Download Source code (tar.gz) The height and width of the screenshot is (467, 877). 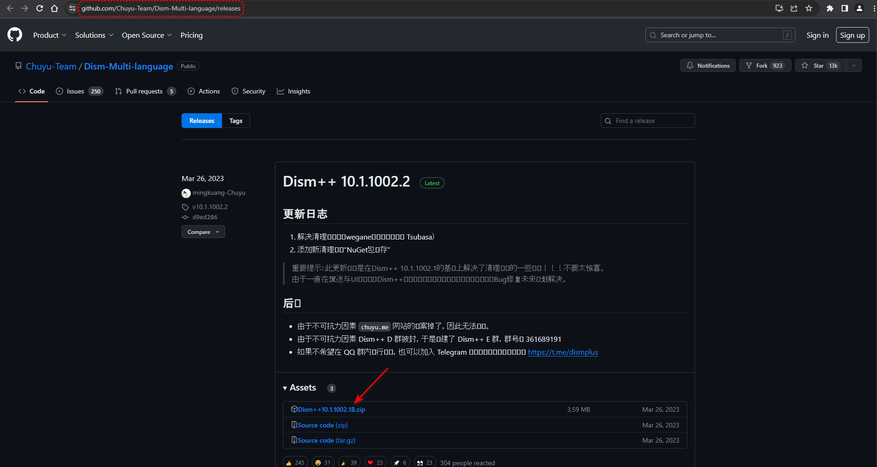(x=327, y=440)
